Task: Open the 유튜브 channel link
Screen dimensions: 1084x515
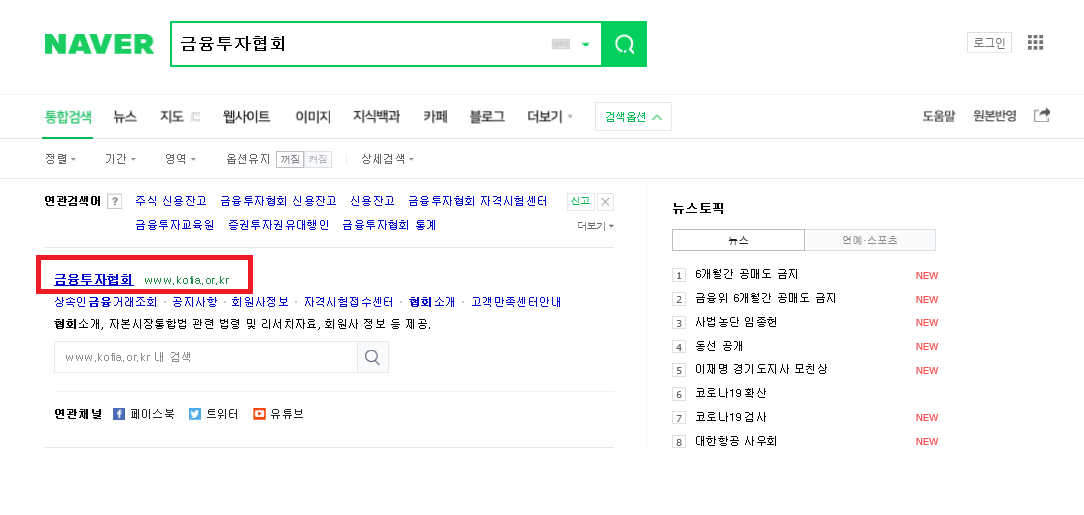Action: (278, 414)
